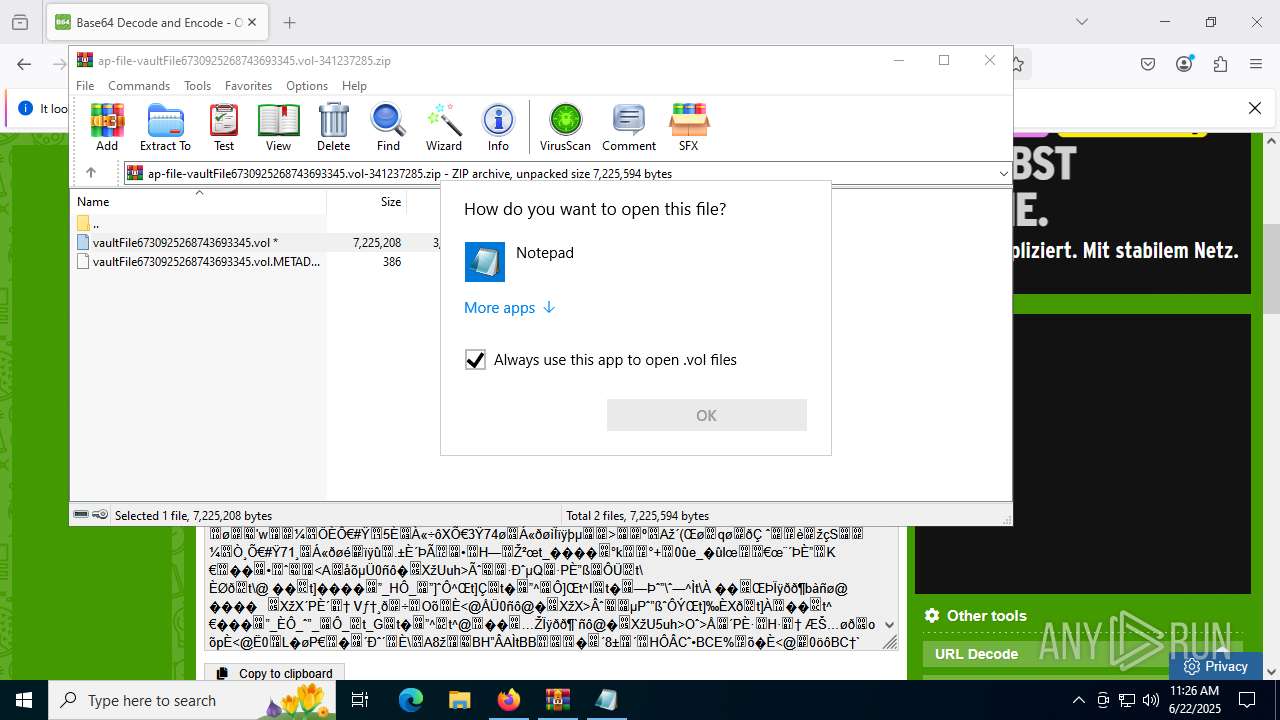The image size is (1280, 720).
Task: Click the SFX toolbar icon
Action: (x=688, y=127)
